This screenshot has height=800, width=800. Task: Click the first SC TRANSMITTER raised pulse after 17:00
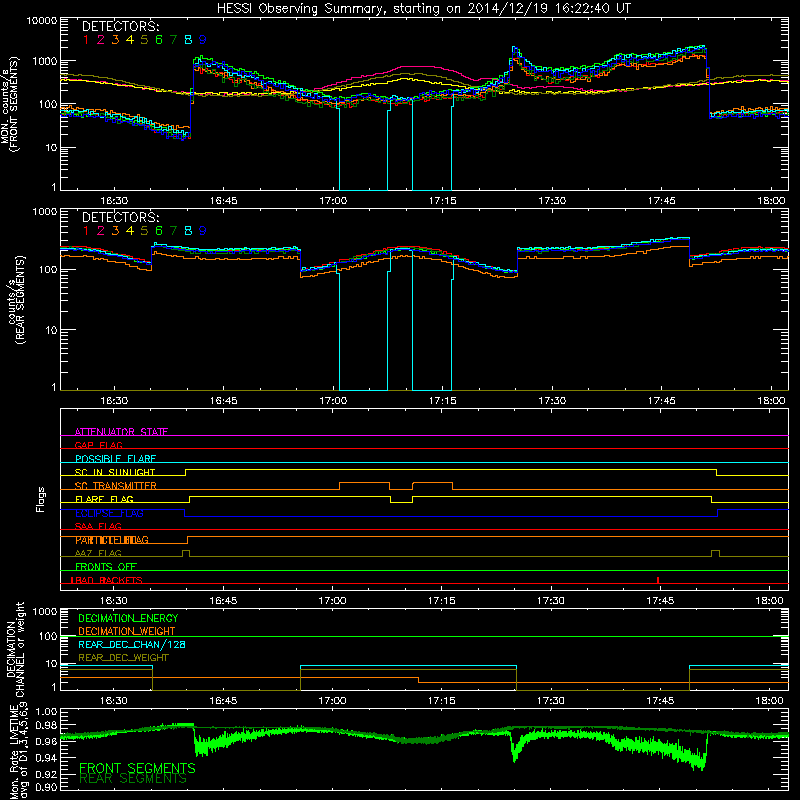364,486
